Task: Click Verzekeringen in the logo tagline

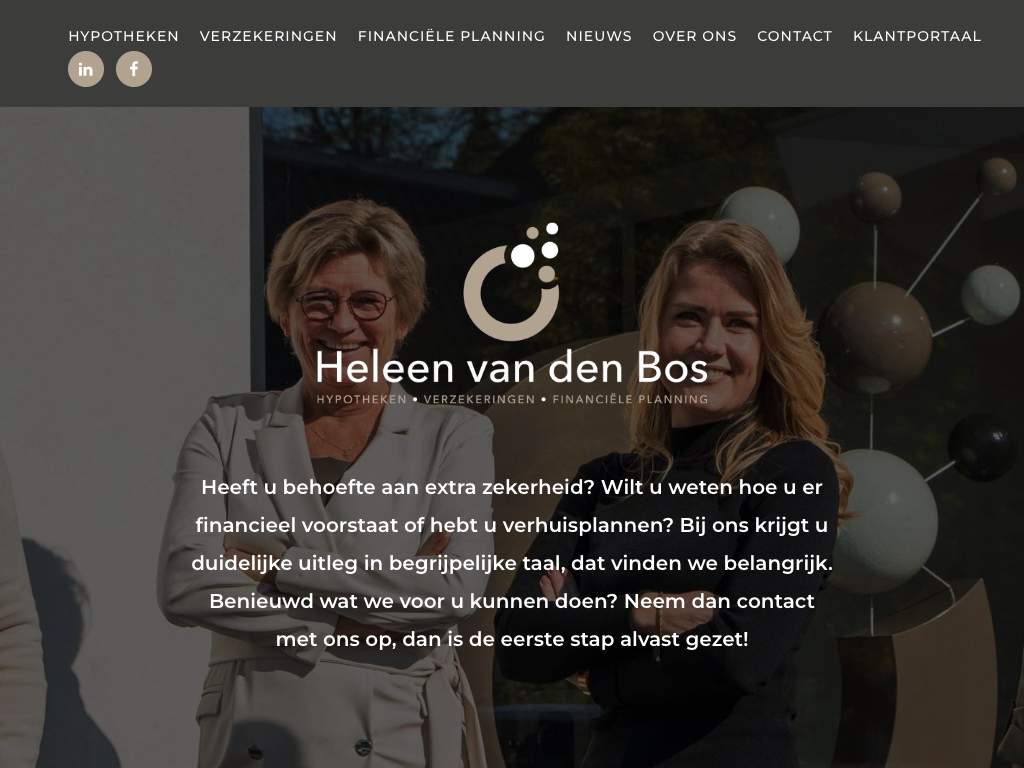Action: pyautogui.click(x=479, y=399)
